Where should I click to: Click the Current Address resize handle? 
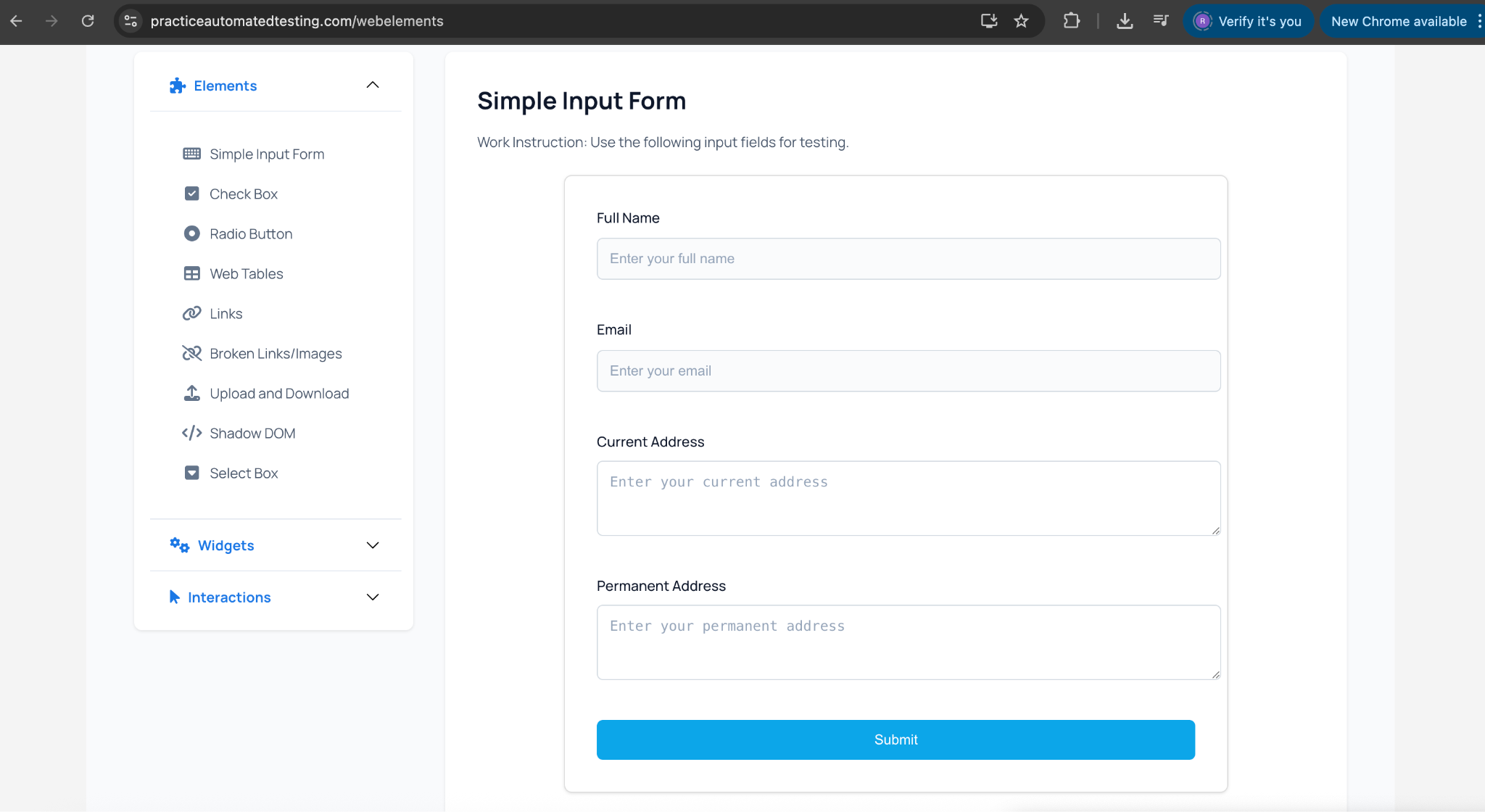click(1216, 531)
